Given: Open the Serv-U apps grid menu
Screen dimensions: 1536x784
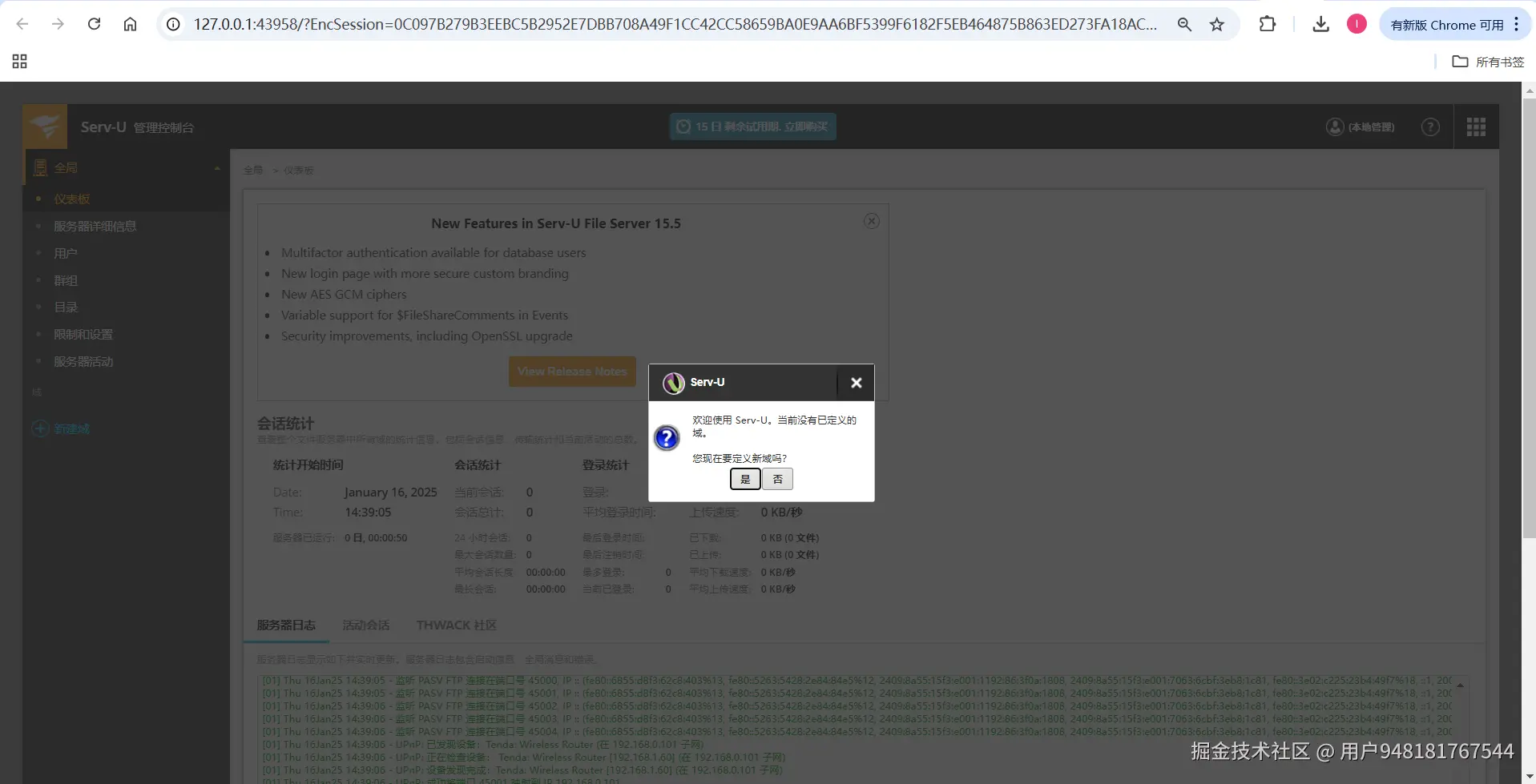Looking at the screenshot, I should (1476, 127).
